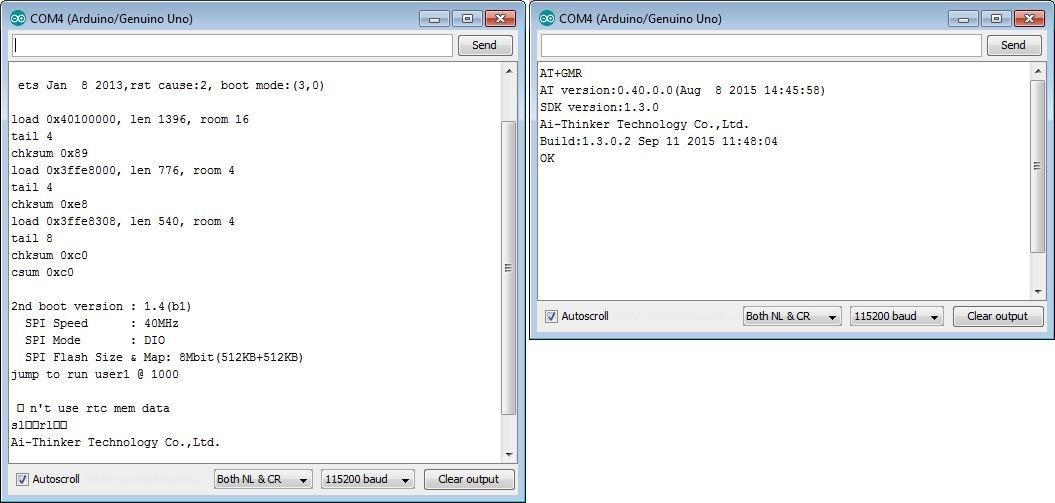Click the left window title 'COM4 (Arduino/Genuino Uno)'

click(111, 19)
